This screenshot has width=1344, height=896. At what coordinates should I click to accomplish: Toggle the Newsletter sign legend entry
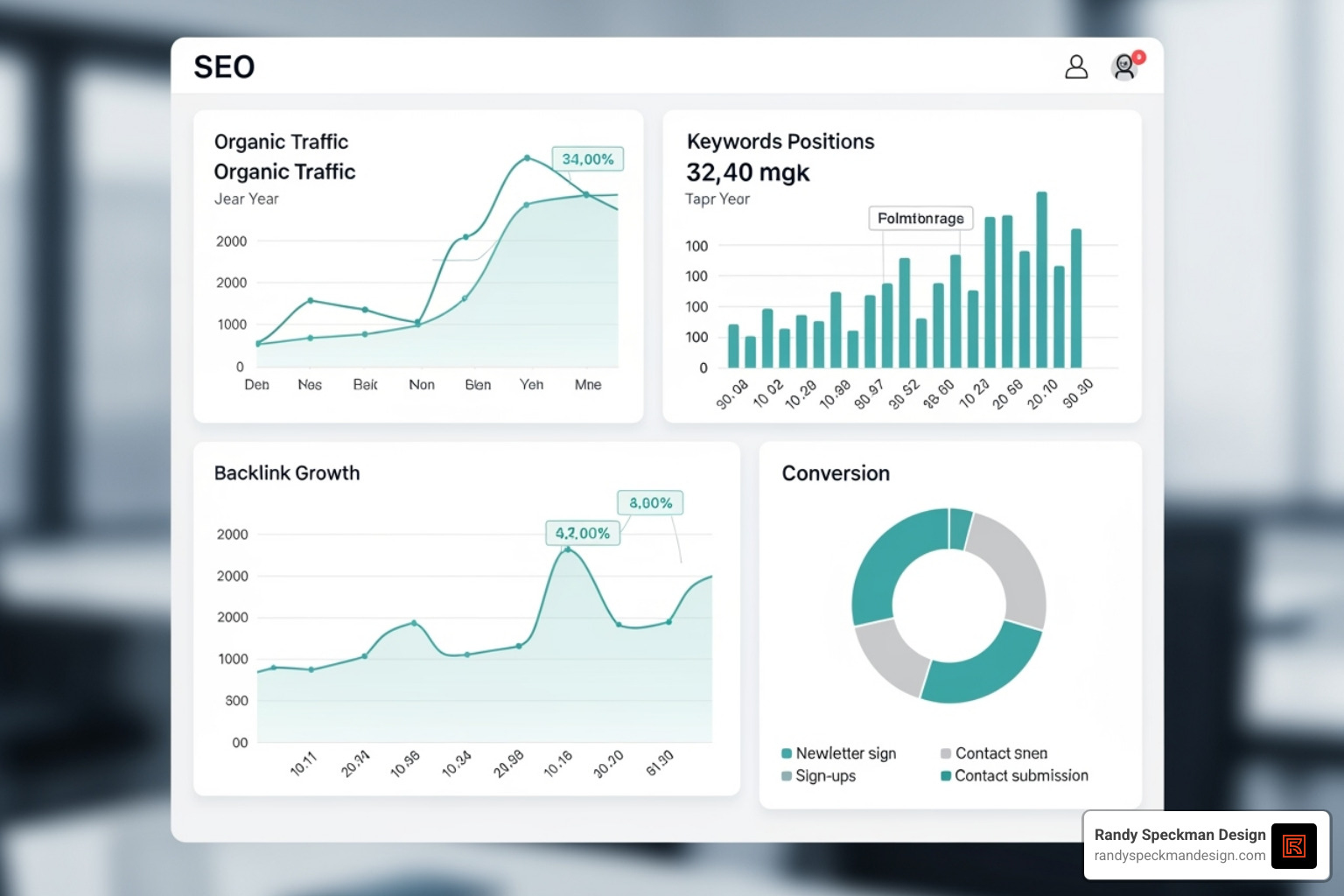point(846,753)
